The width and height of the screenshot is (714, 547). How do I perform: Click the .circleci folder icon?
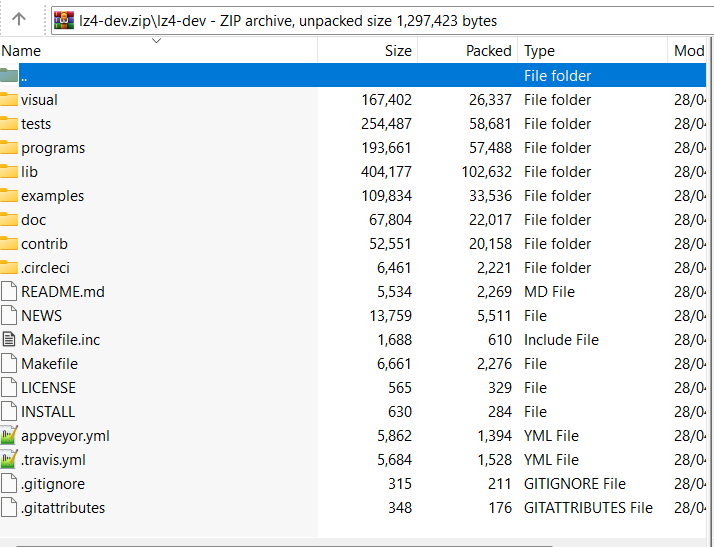pos(9,268)
